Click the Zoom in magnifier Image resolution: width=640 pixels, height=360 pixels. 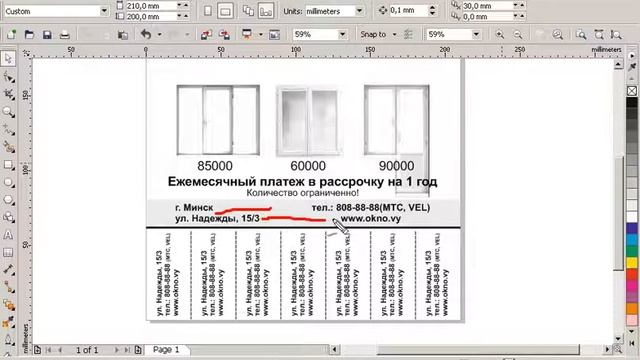coord(500,35)
